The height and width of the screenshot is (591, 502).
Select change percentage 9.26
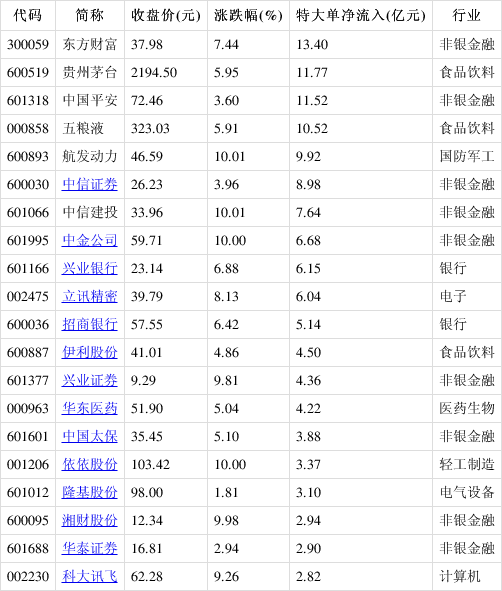click(226, 576)
